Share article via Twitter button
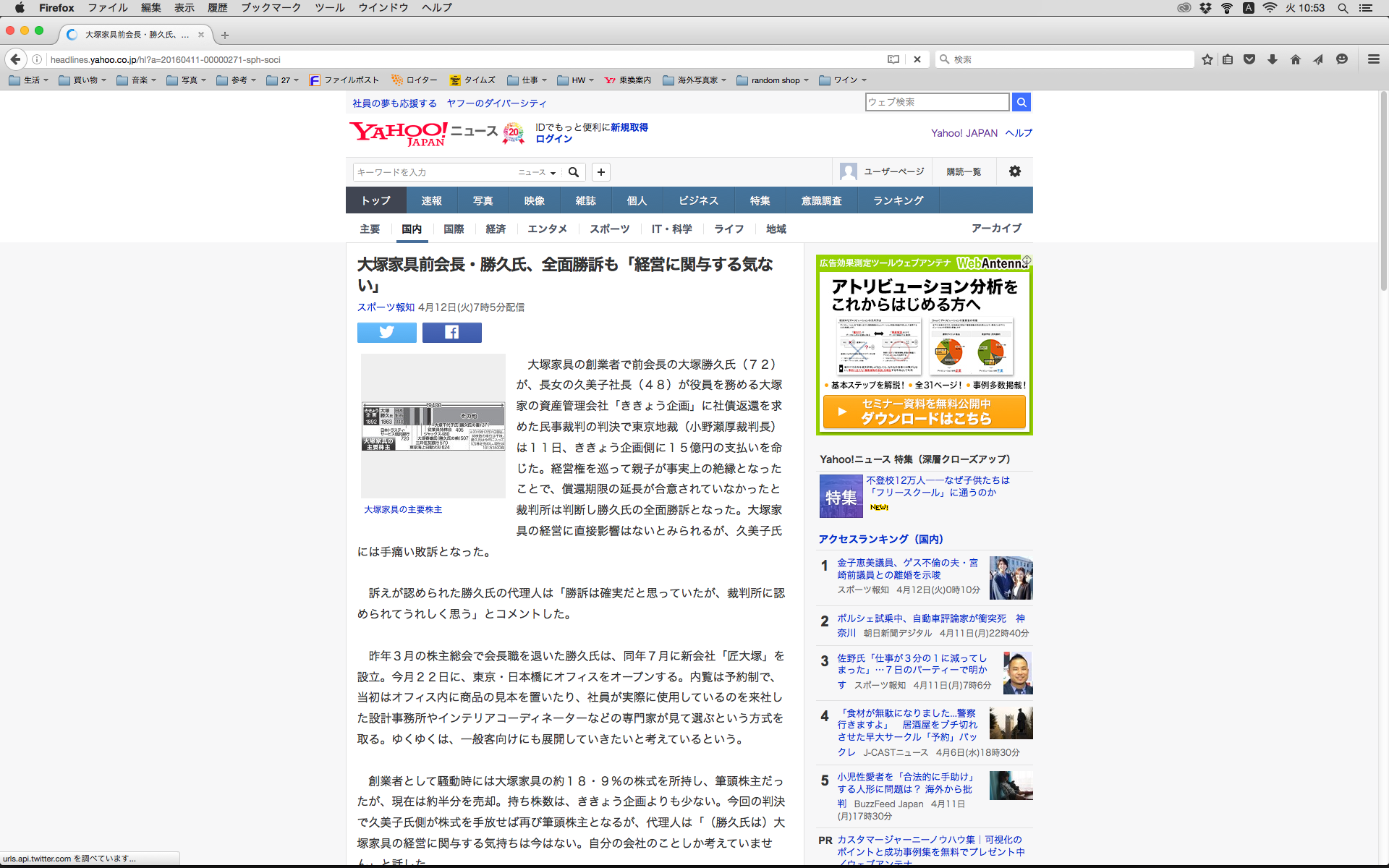This screenshot has width=1389, height=868. (x=386, y=332)
